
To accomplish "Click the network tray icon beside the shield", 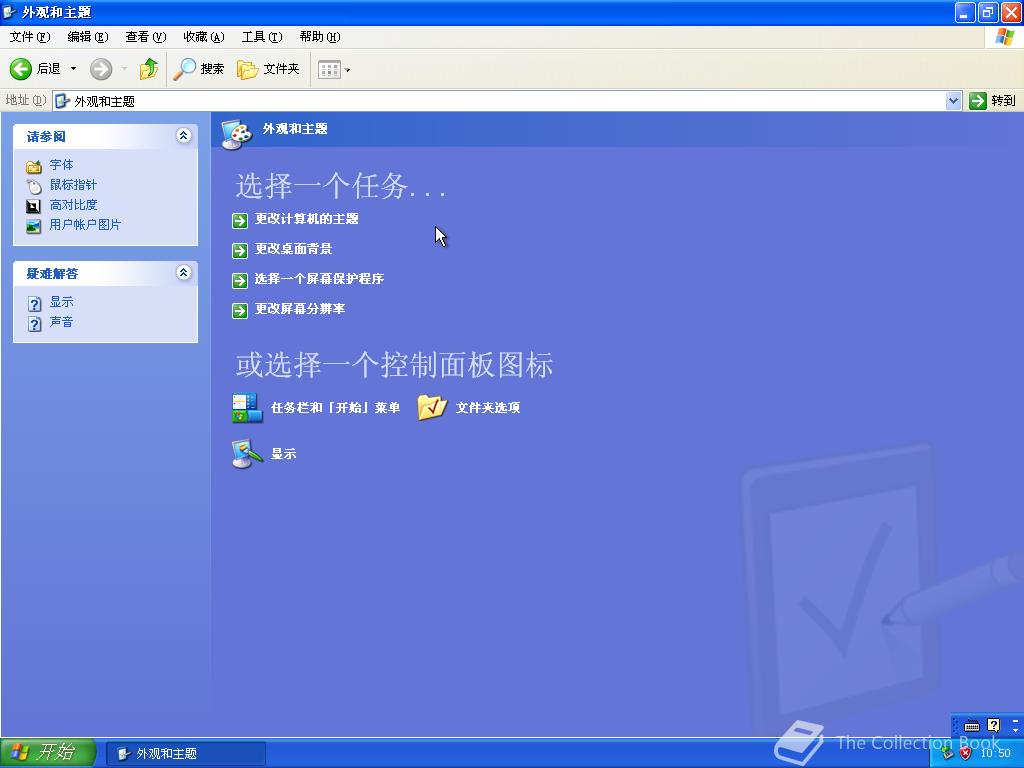I will [948, 754].
